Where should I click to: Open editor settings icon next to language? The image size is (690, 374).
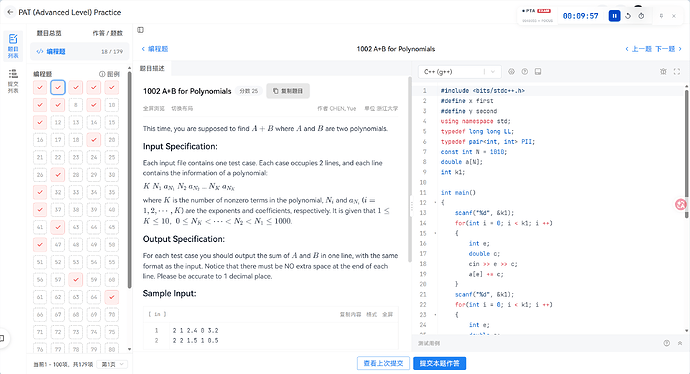pyautogui.click(x=511, y=71)
